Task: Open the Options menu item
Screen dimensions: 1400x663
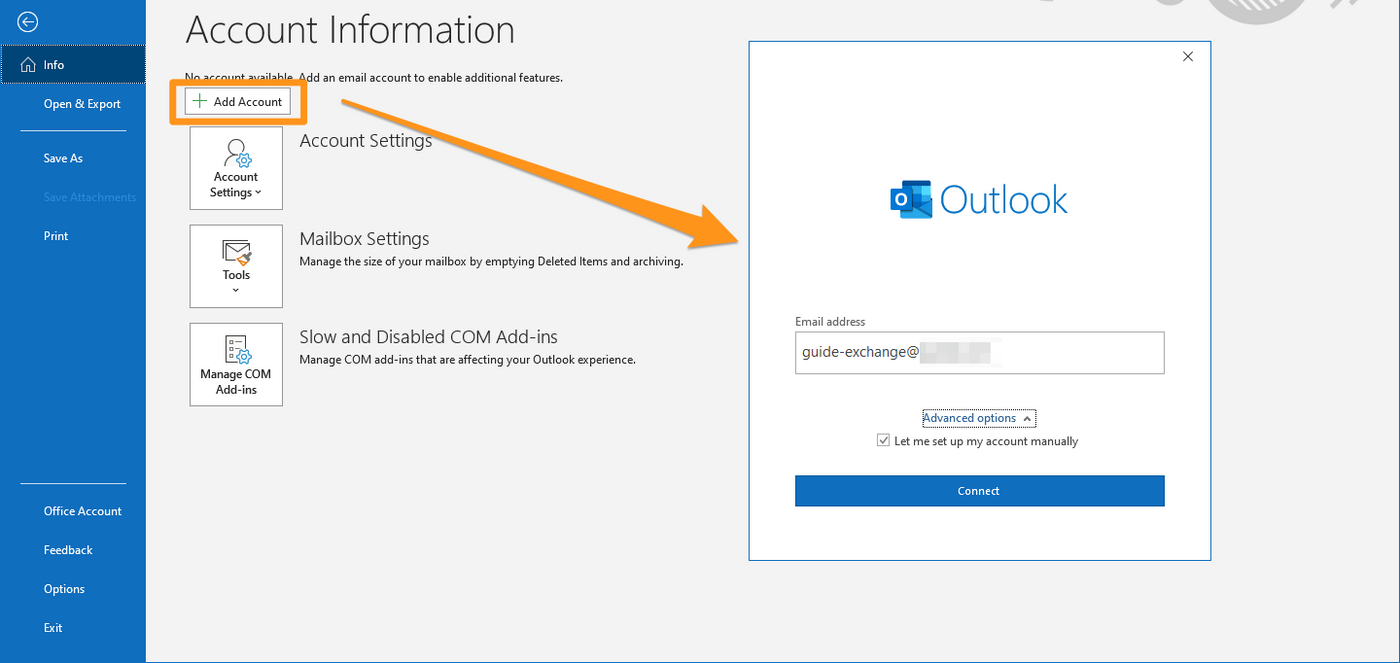Action: coord(64,588)
